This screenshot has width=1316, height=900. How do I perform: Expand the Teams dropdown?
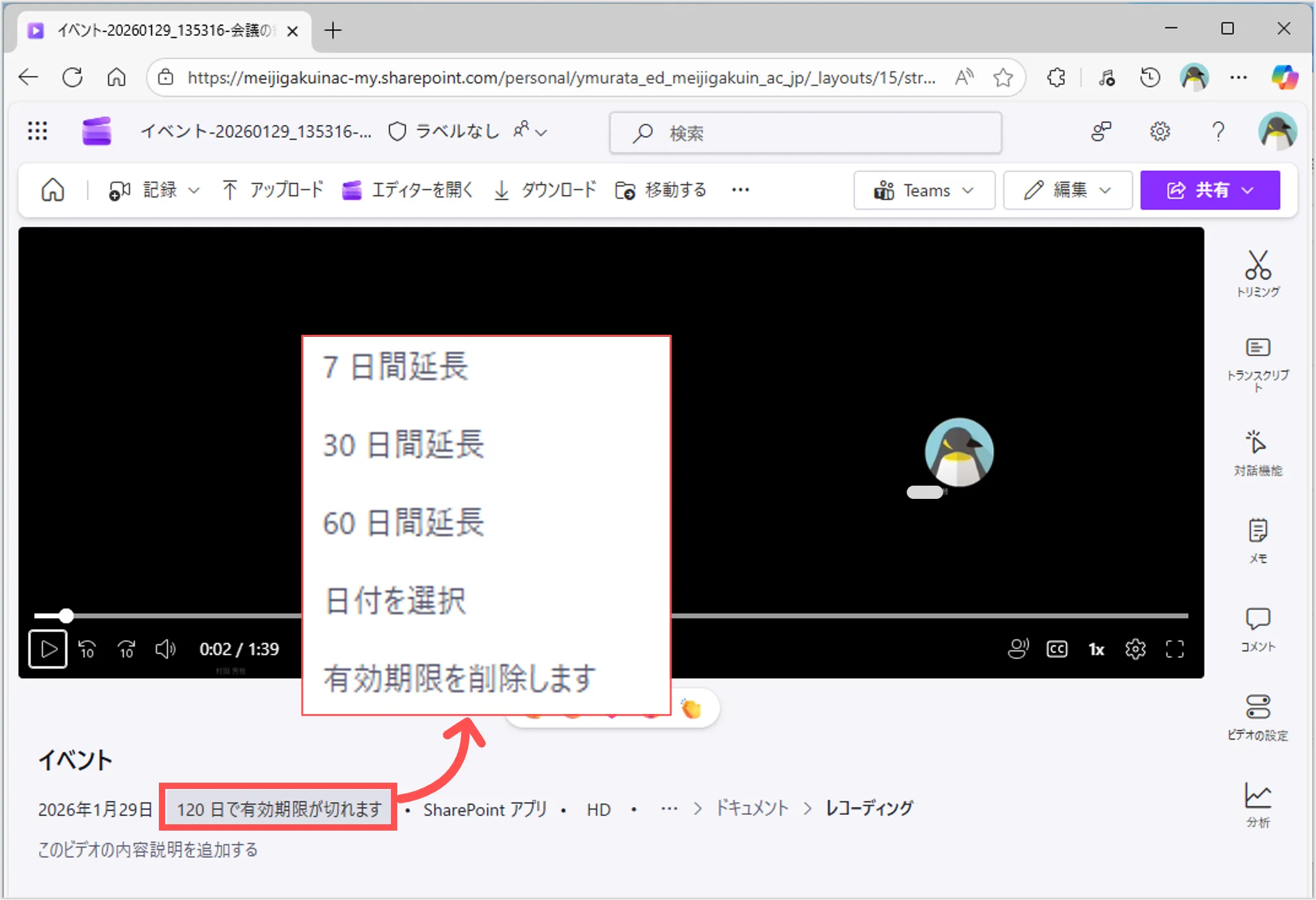click(x=924, y=190)
